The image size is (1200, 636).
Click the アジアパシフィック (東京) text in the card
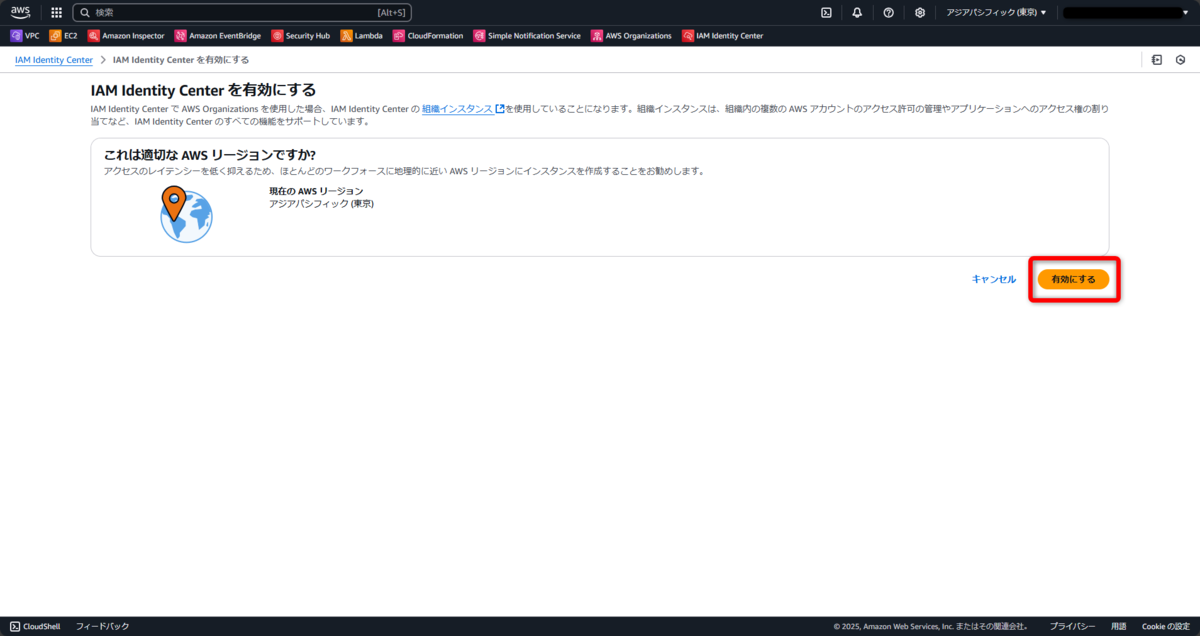[321, 203]
